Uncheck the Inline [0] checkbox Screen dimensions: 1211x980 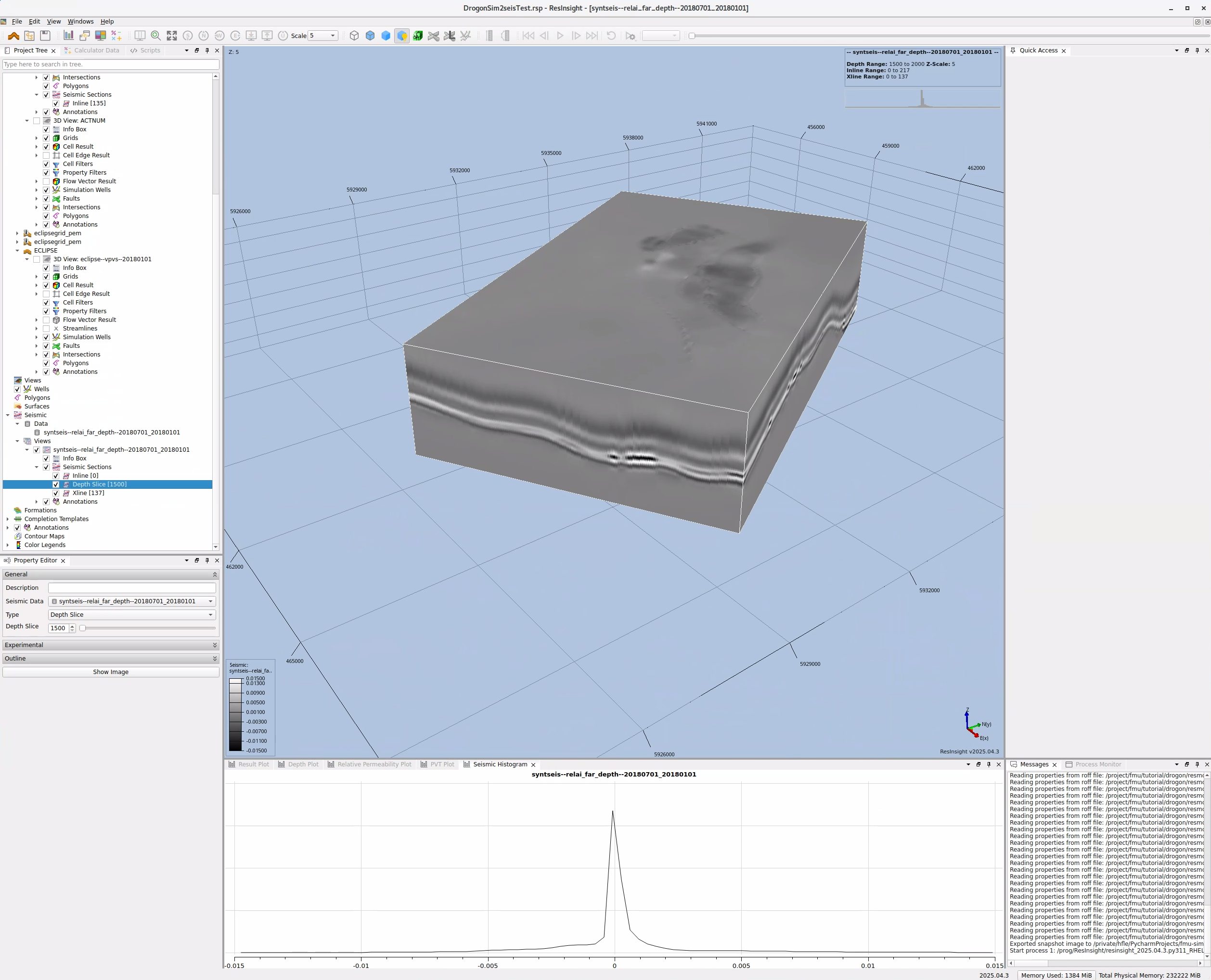pyautogui.click(x=56, y=476)
